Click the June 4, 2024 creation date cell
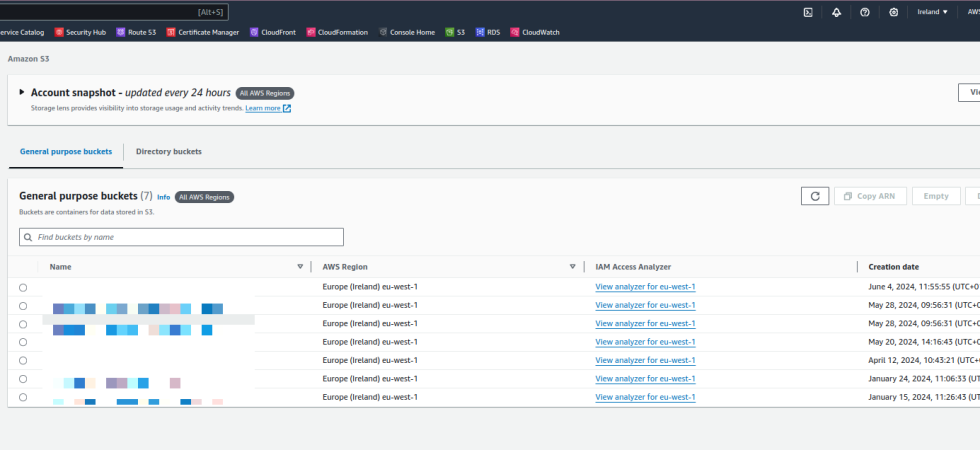Image resolution: width=980 pixels, height=450 pixels. [924, 288]
